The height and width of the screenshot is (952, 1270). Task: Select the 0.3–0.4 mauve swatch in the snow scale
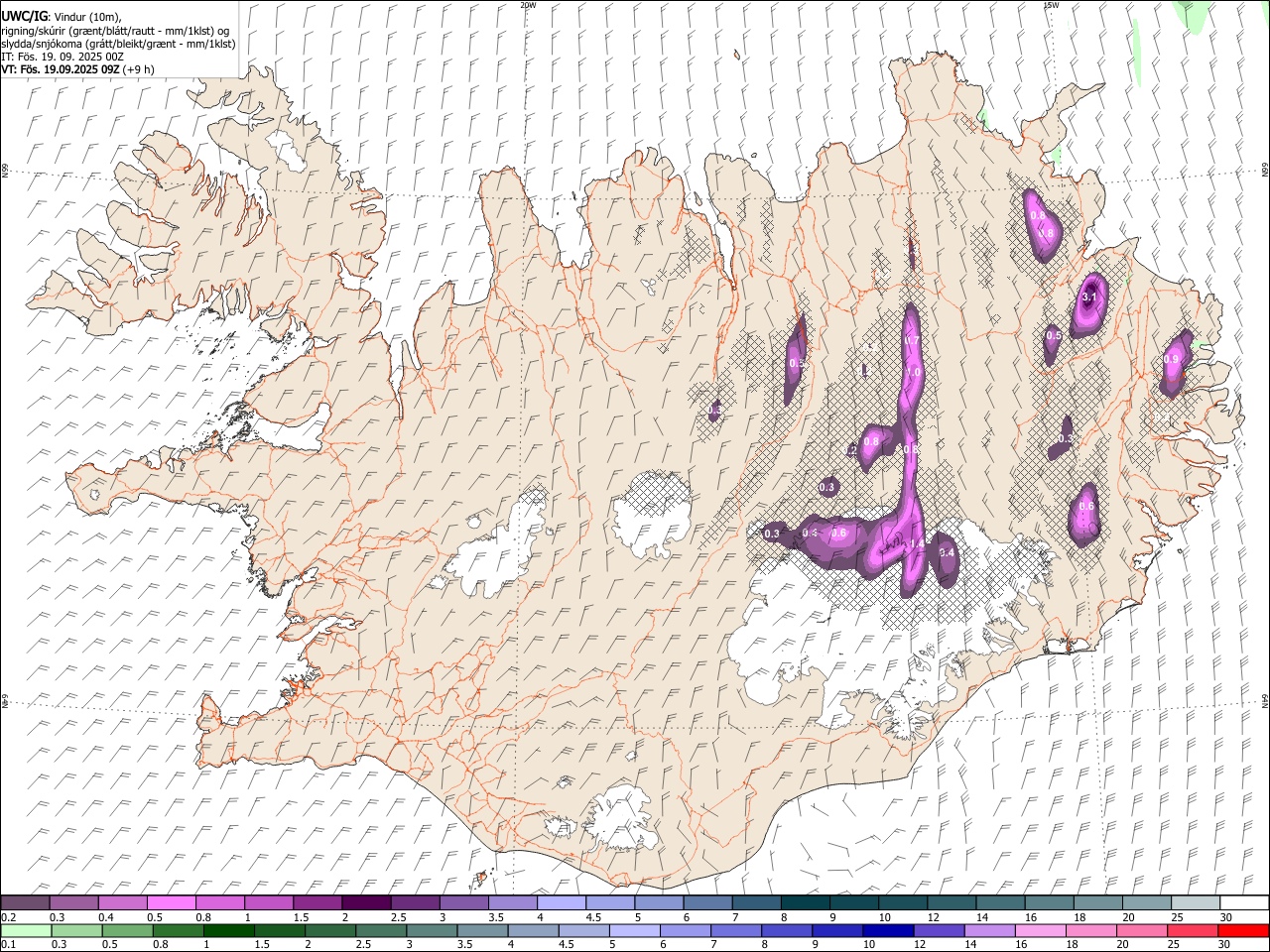(x=74, y=903)
